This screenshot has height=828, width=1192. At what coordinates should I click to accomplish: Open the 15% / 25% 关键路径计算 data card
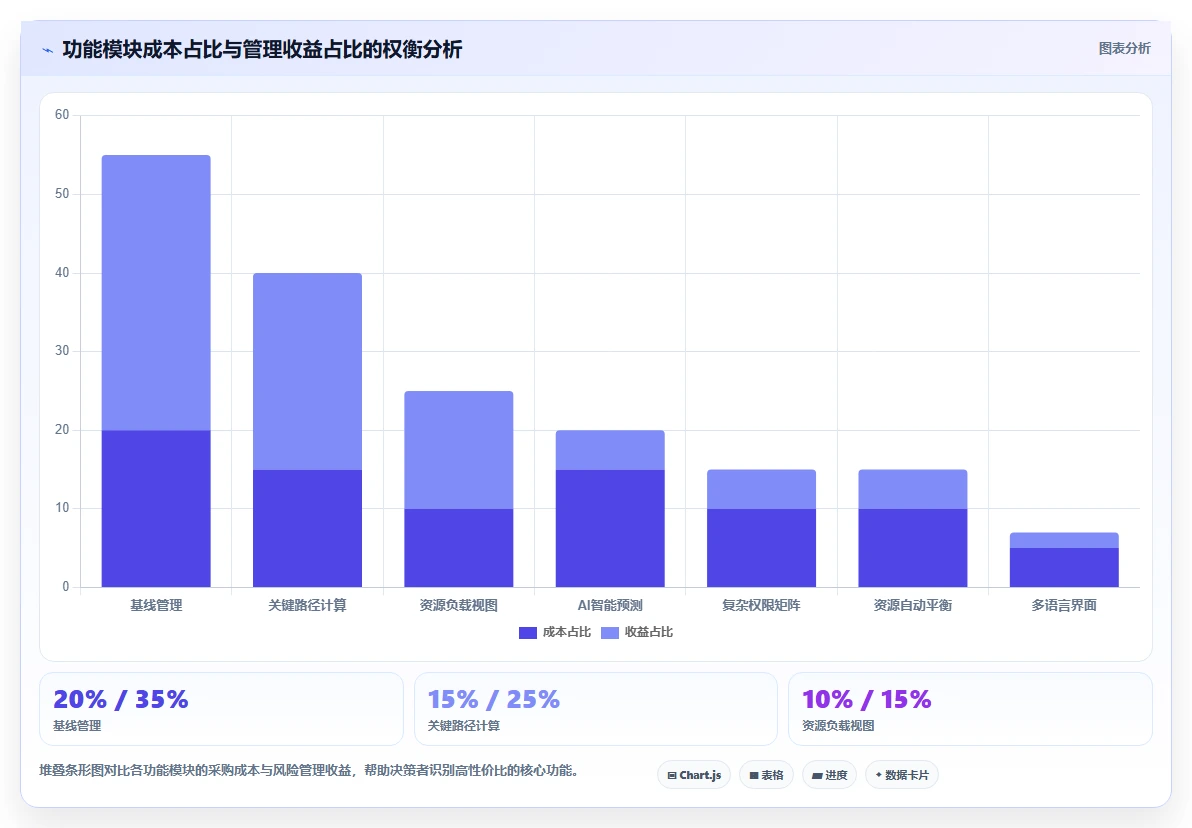point(595,709)
